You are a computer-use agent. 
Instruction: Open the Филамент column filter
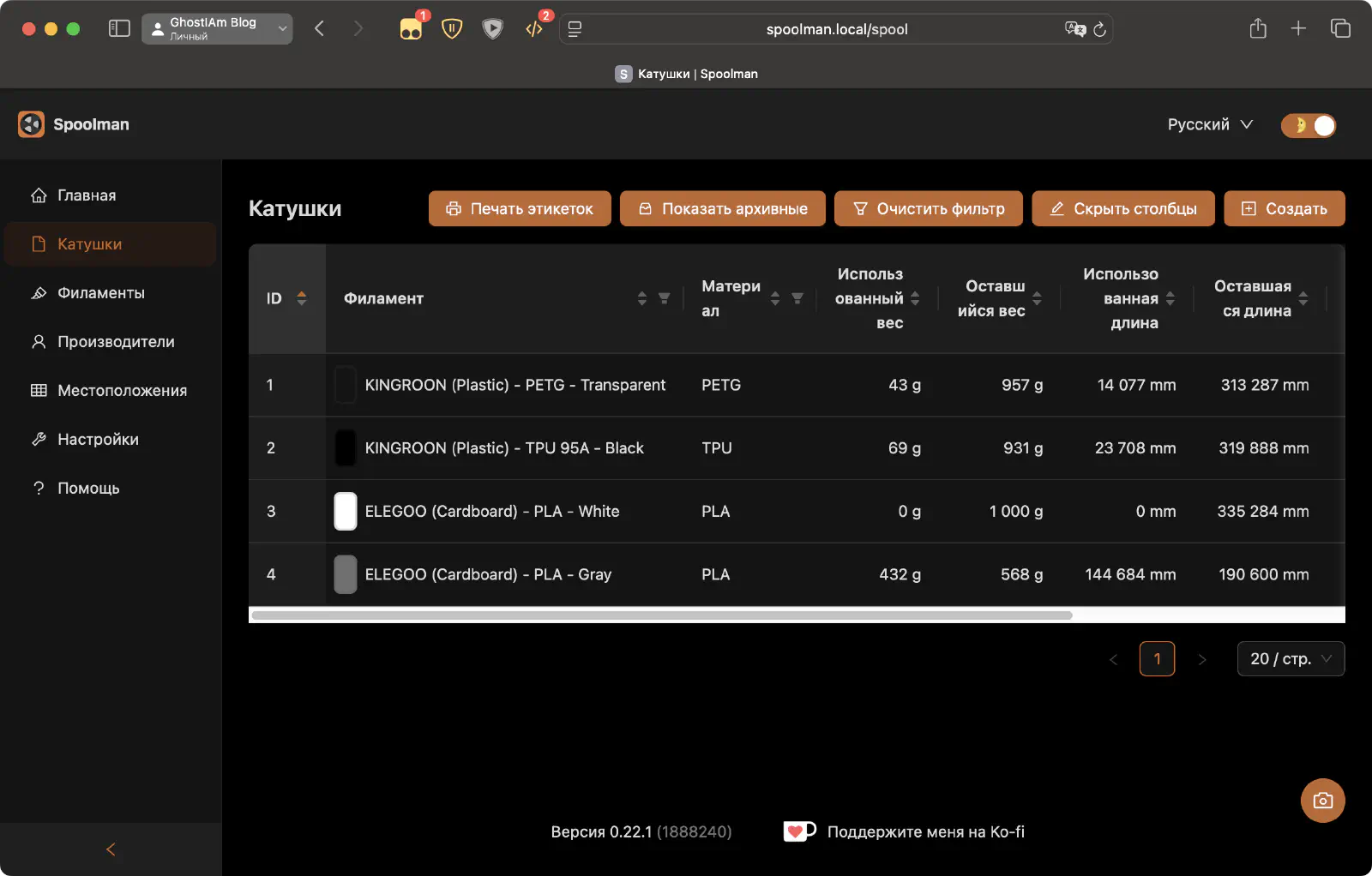tap(664, 298)
